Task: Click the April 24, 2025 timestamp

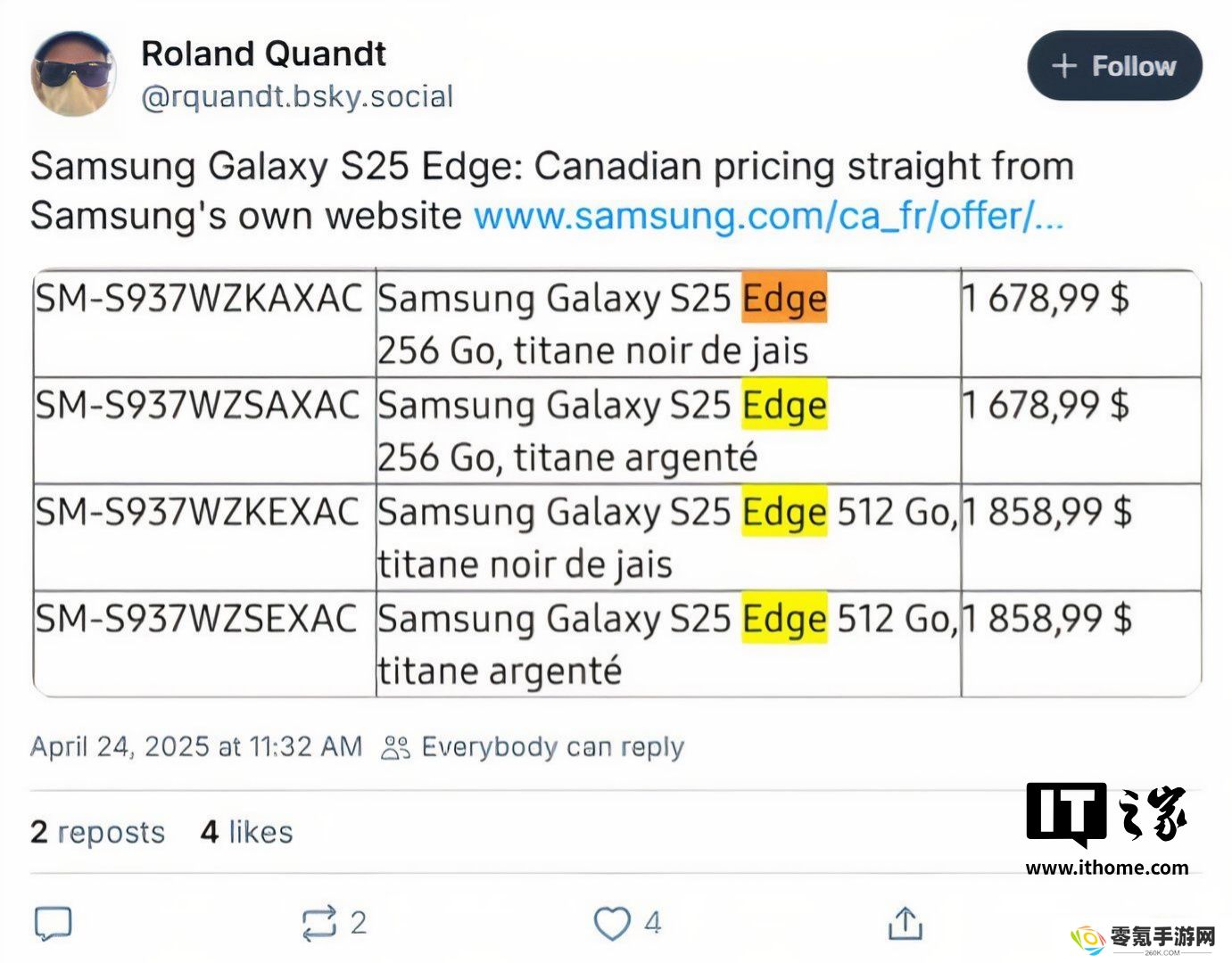Action: (196, 746)
